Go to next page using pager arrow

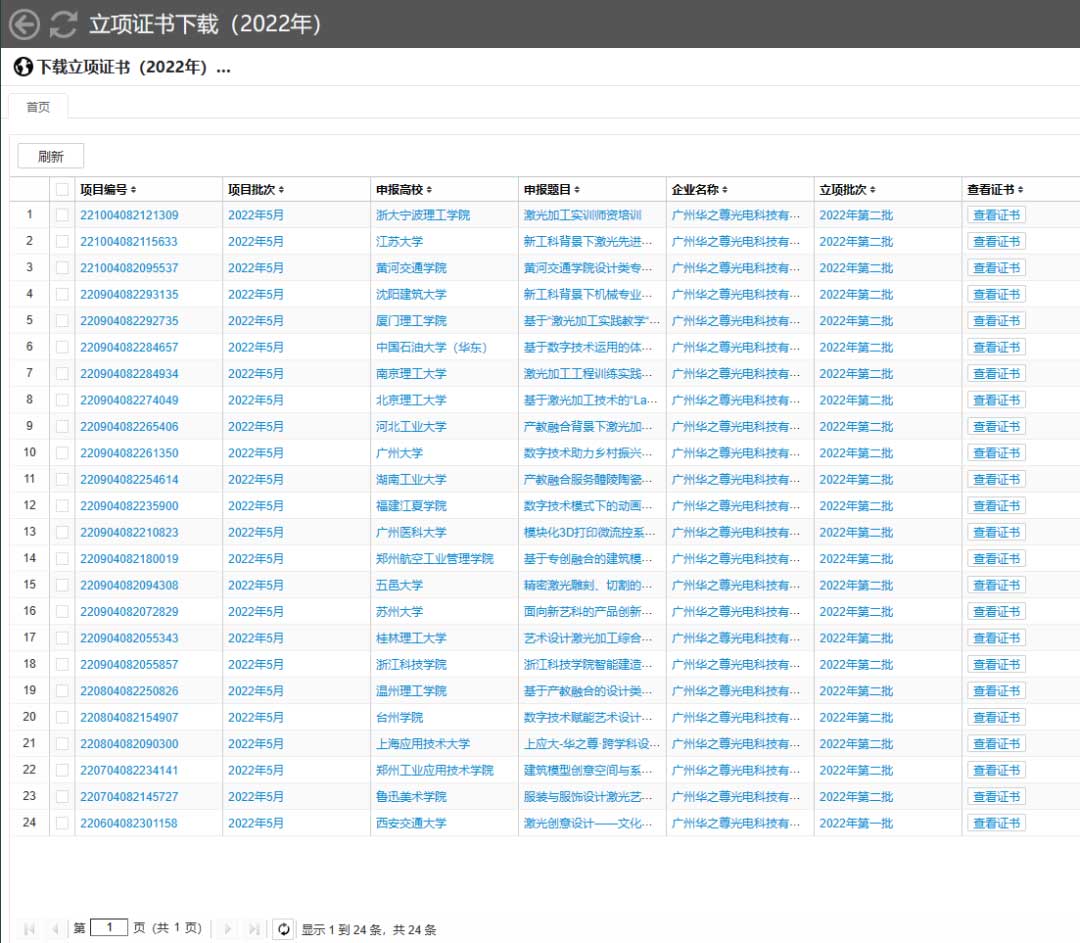[229, 929]
